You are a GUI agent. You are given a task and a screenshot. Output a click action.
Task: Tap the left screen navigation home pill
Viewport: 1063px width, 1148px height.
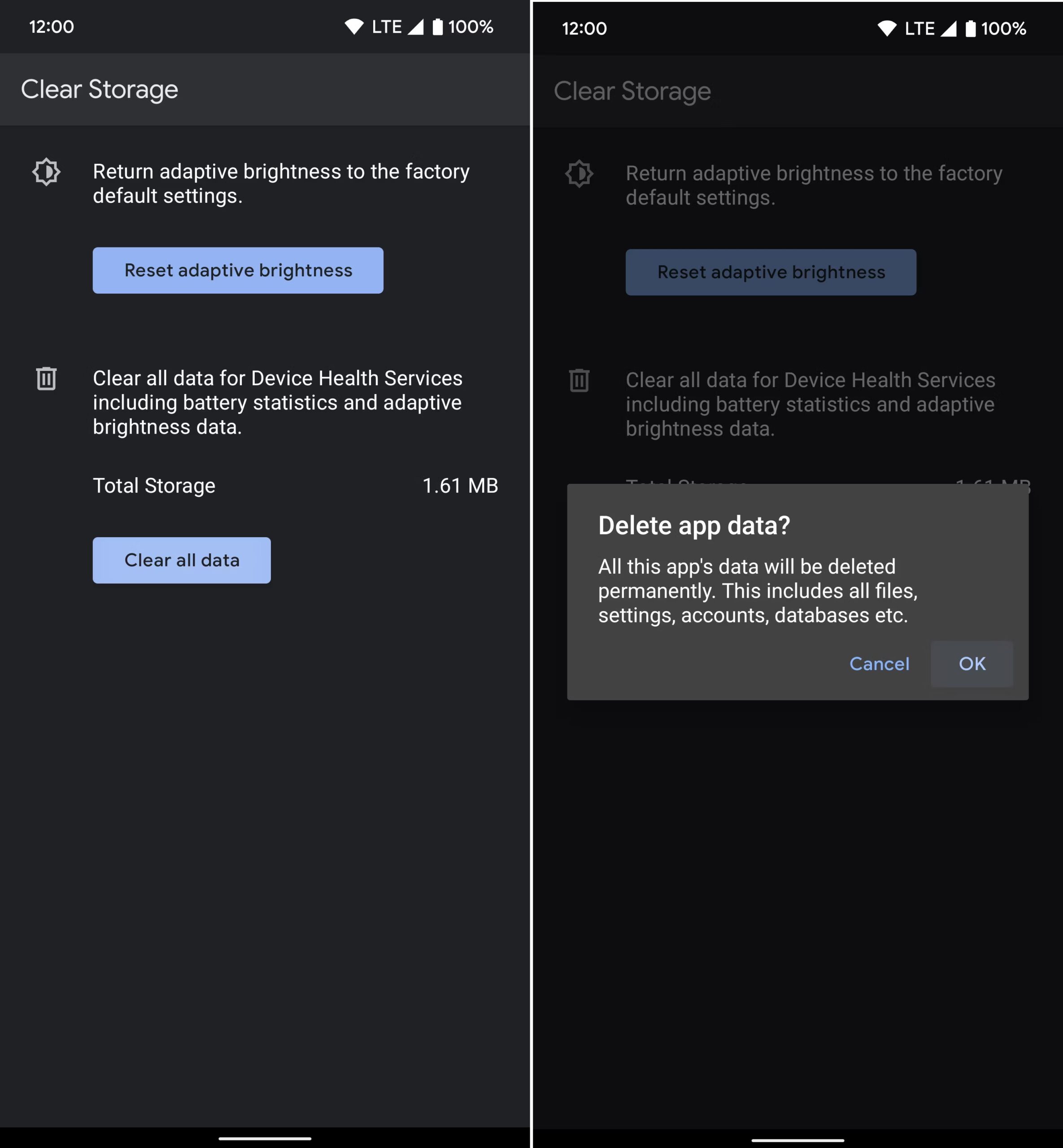pyautogui.click(x=265, y=1138)
